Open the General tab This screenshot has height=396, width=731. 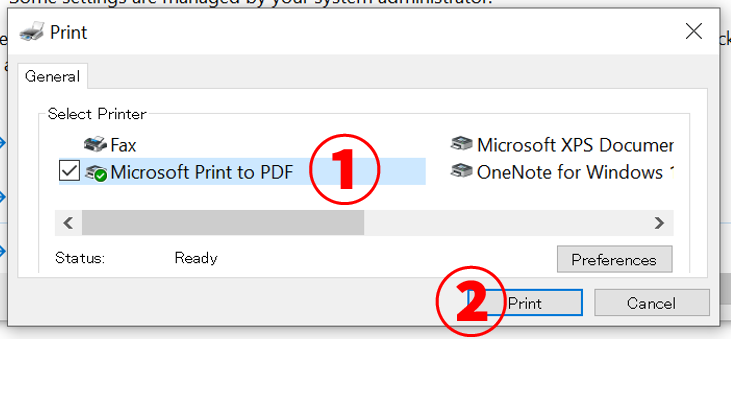click(52, 76)
